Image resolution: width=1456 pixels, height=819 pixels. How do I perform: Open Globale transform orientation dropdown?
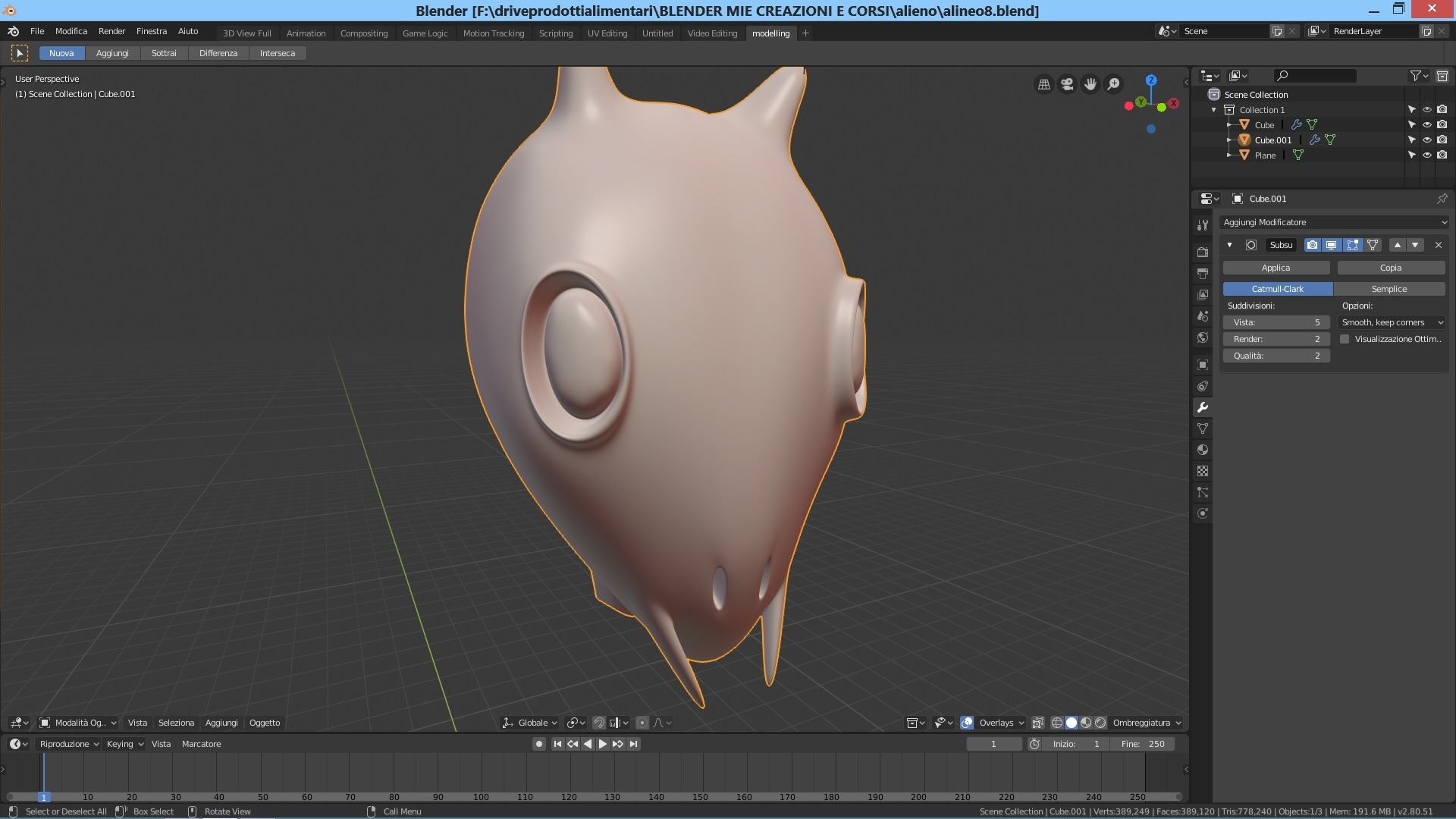pyautogui.click(x=531, y=723)
